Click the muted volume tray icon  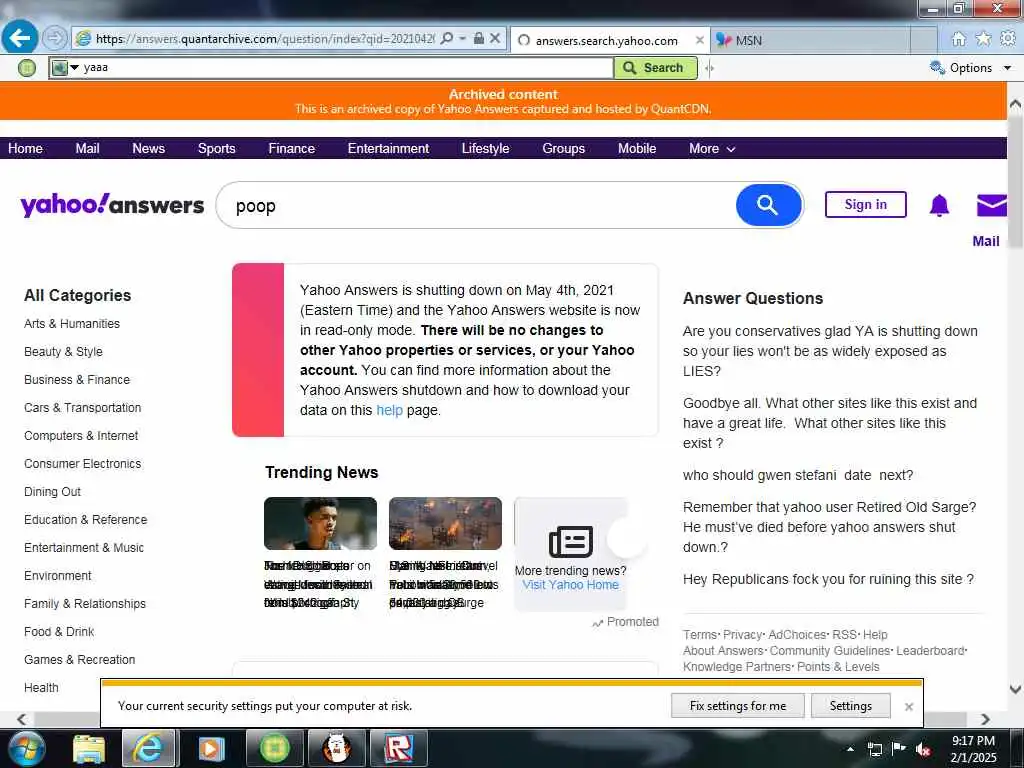tap(923, 750)
